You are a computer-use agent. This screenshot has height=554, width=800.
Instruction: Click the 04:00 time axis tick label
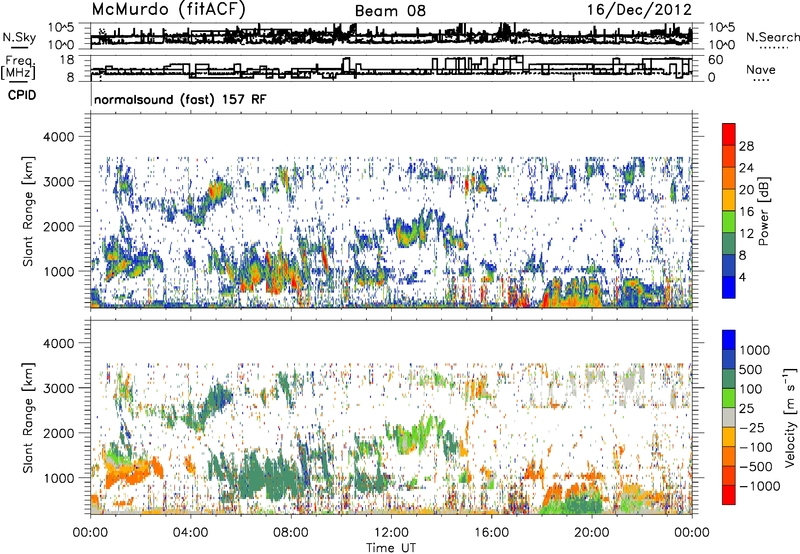190,533
